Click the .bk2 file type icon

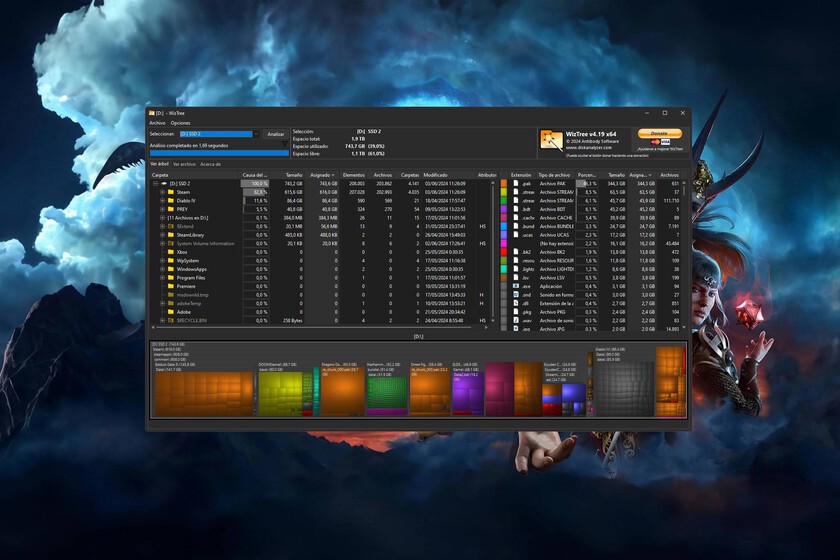tap(515, 252)
